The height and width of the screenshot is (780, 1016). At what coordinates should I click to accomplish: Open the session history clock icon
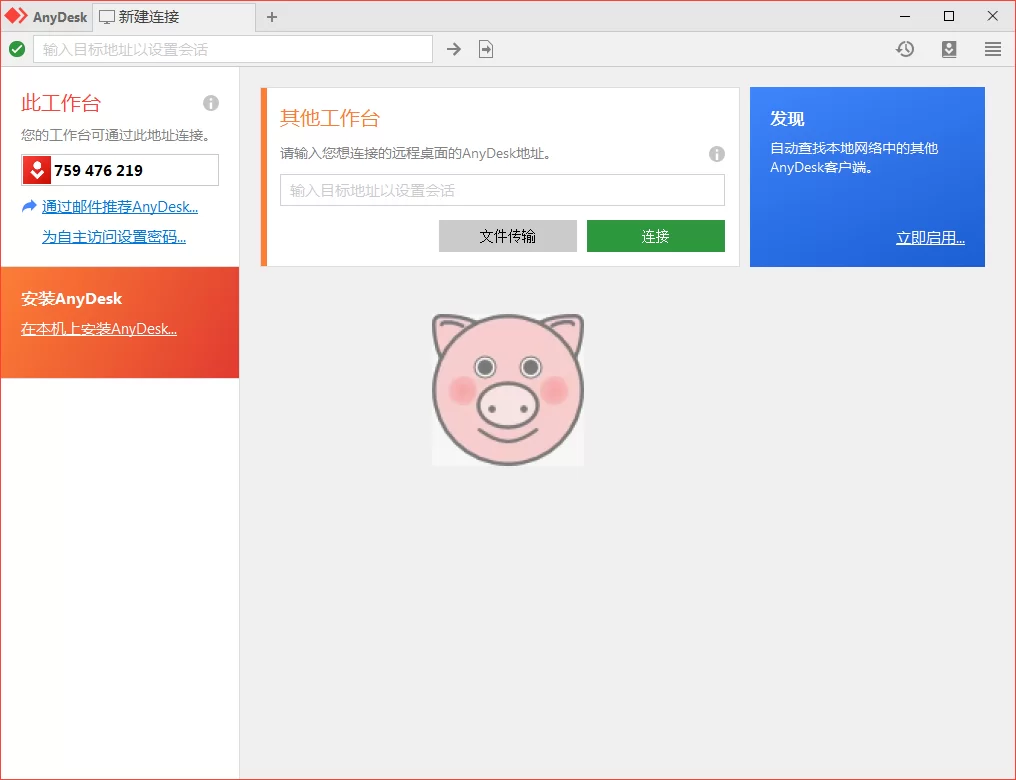(905, 49)
